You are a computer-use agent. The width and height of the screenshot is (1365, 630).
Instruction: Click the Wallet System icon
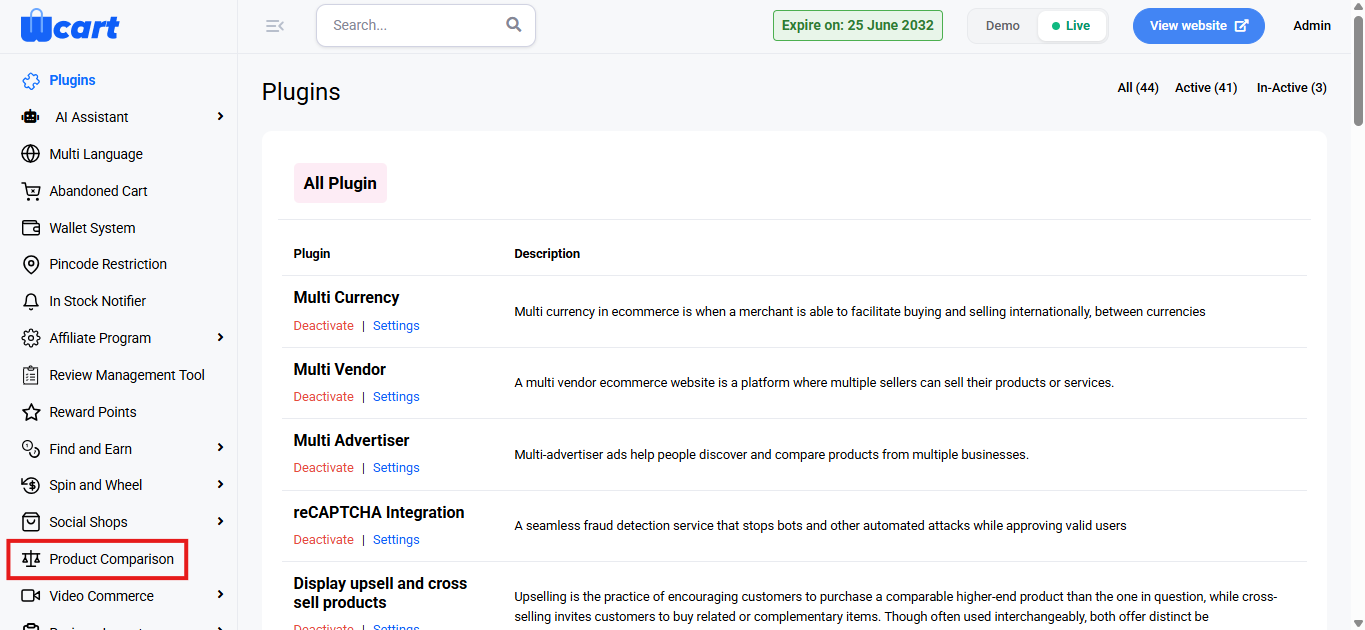(x=31, y=228)
